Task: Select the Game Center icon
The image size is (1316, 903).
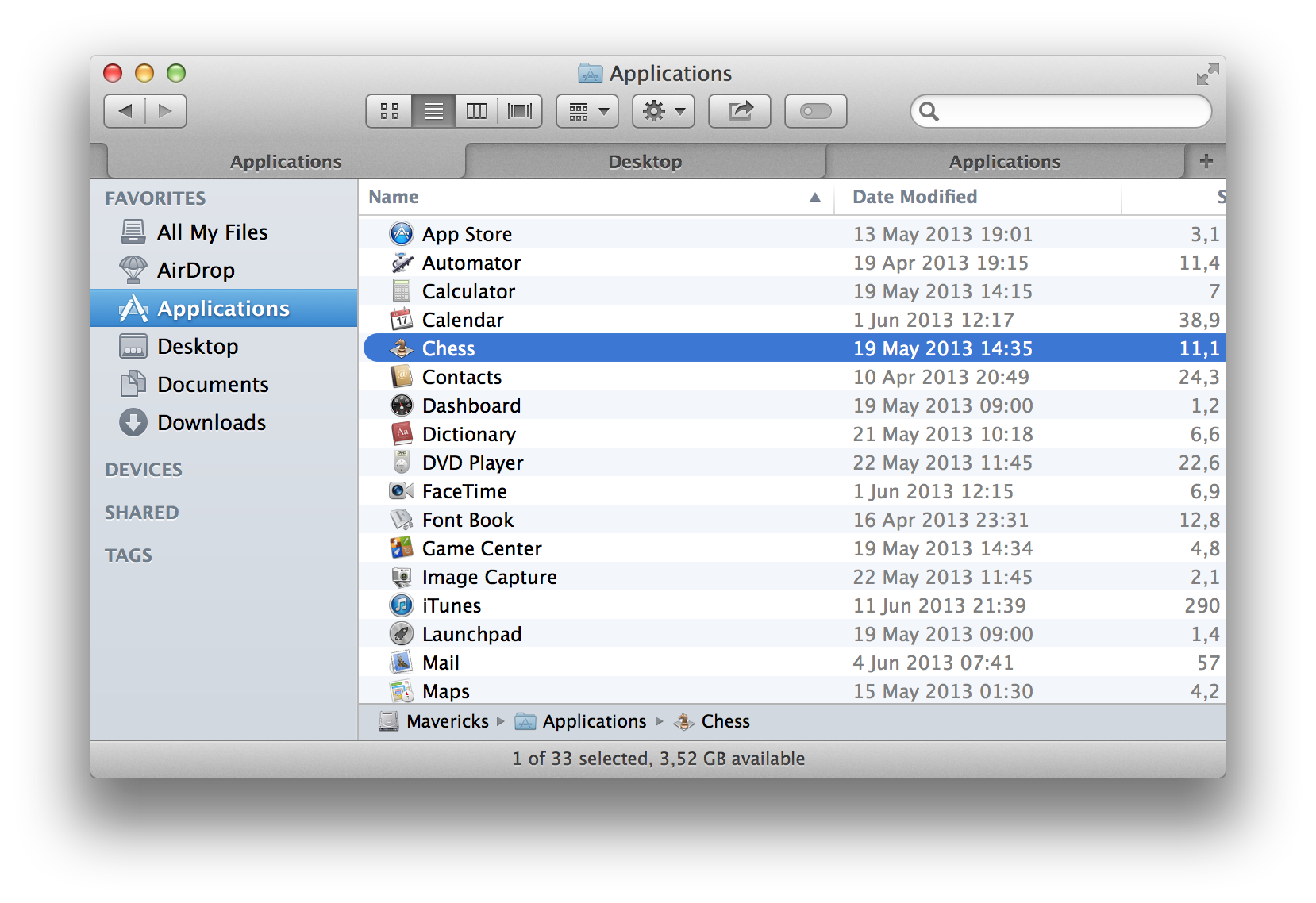Action: tap(402, 548)
